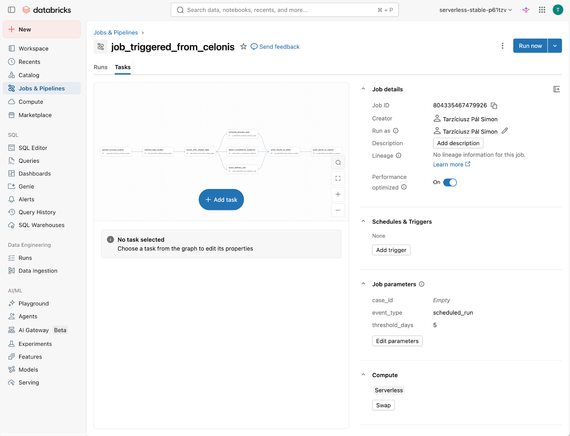
Task: Open the kebab more-options menu beside Run now
Action: 502,46
